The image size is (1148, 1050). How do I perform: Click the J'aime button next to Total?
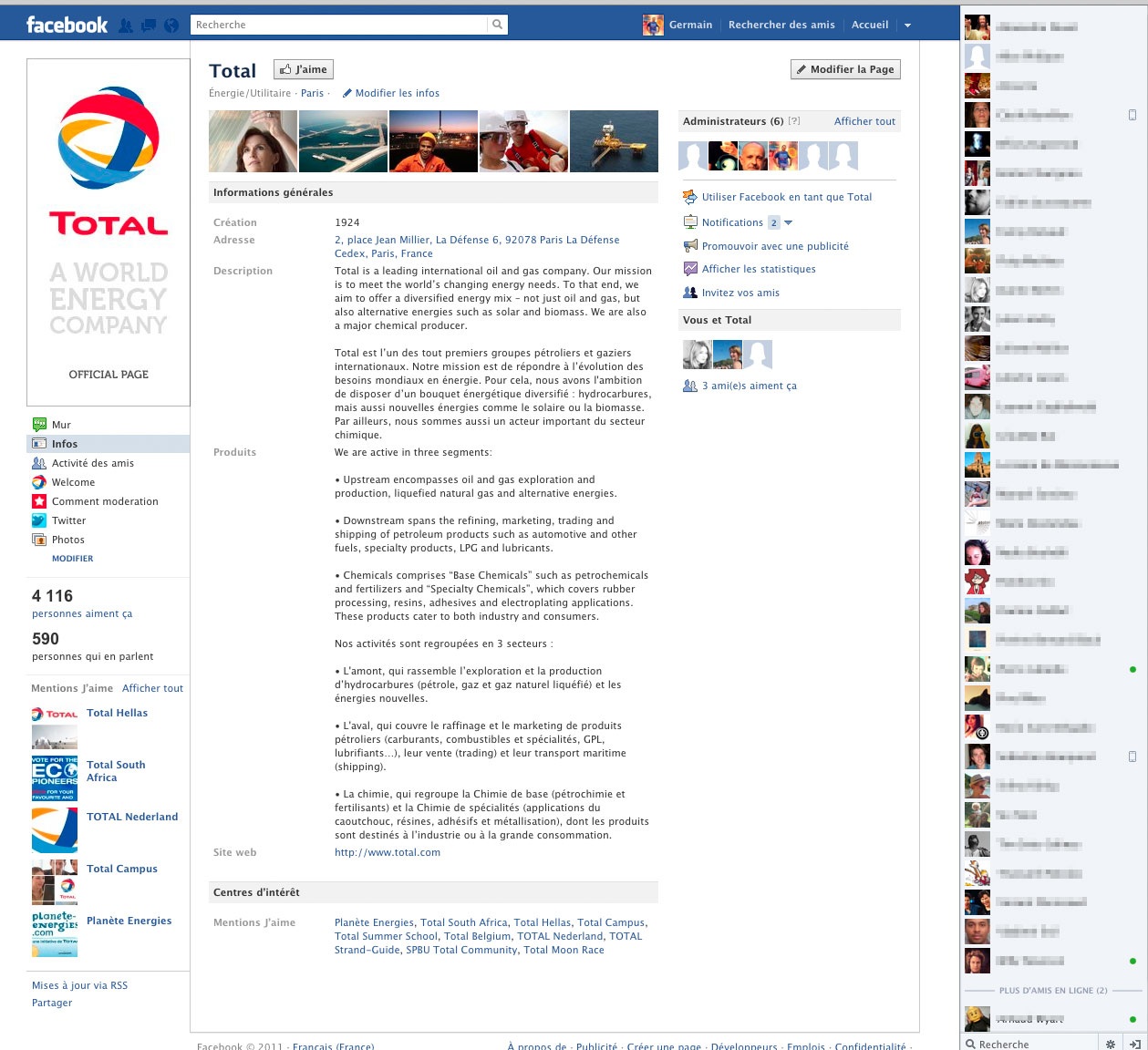304,69
